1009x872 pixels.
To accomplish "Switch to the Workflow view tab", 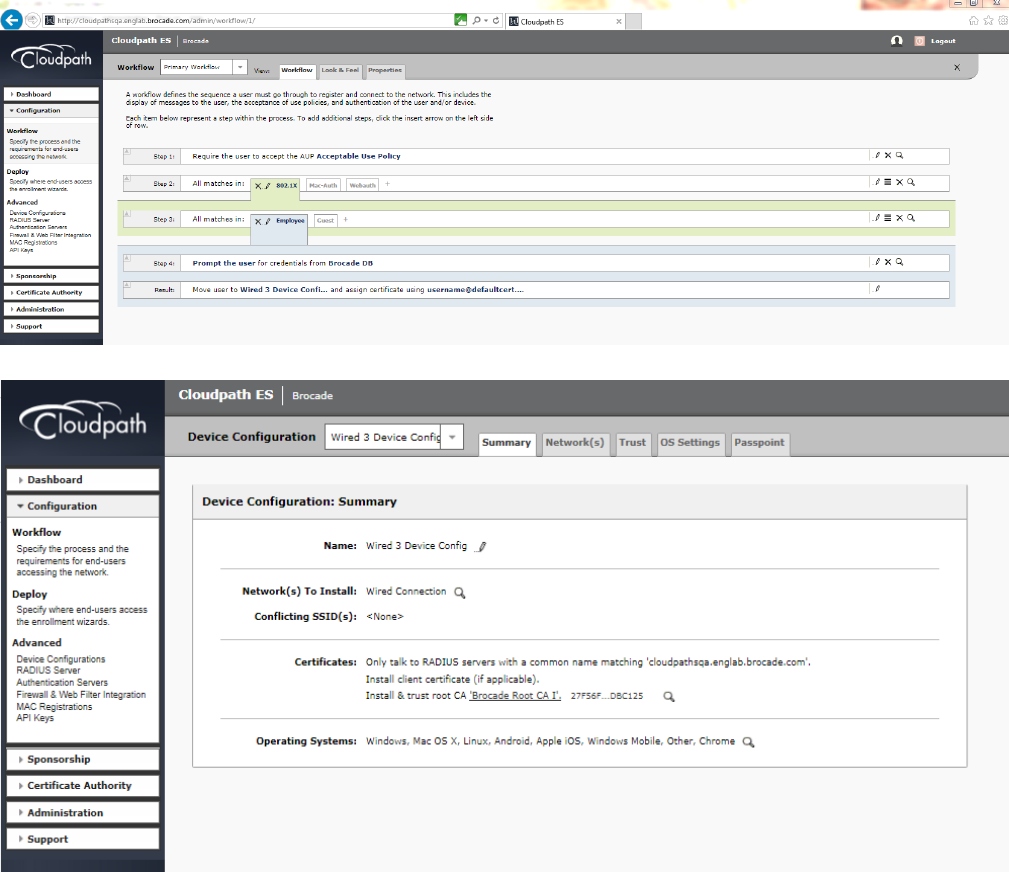I will 297,70.
